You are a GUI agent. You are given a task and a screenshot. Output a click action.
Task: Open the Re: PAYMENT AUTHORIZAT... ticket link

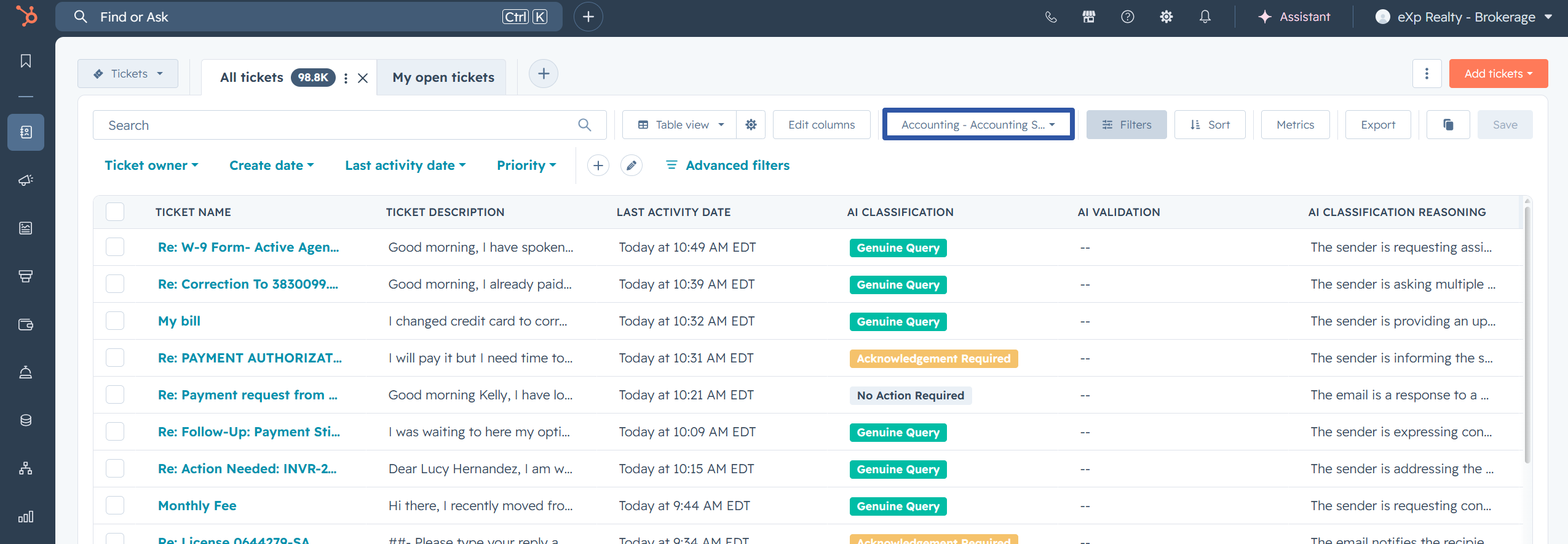250,358
